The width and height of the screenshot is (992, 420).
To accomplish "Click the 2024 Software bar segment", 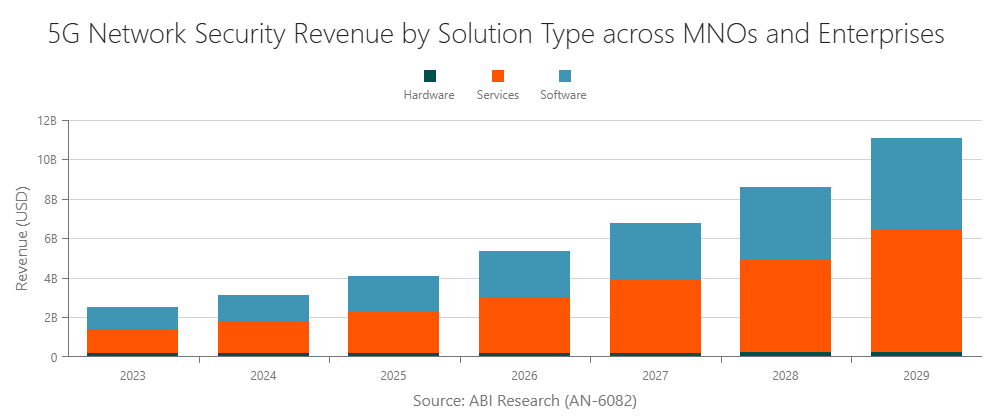I will (263, 308).
